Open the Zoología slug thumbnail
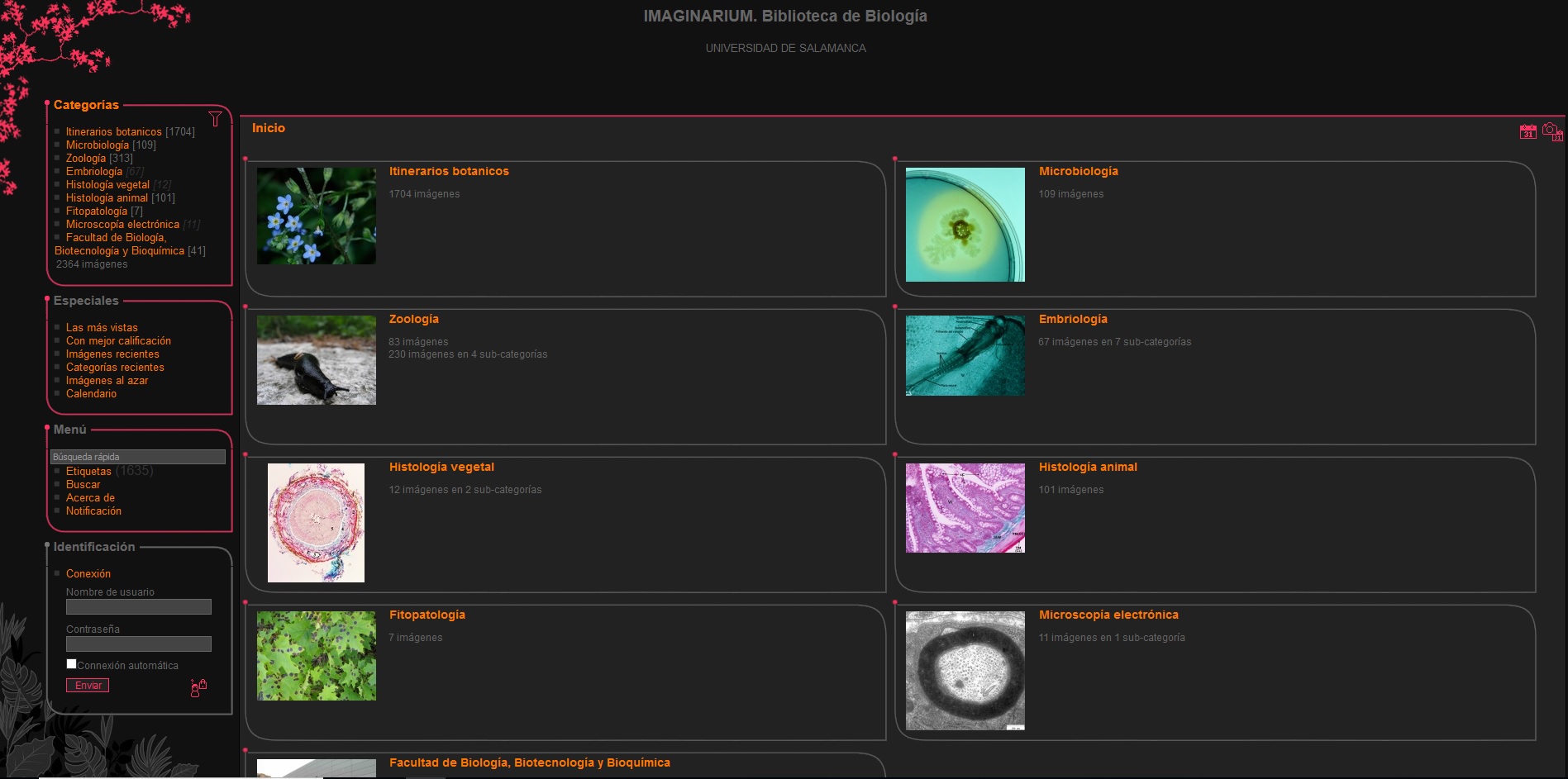 click(x=316, y=360)
